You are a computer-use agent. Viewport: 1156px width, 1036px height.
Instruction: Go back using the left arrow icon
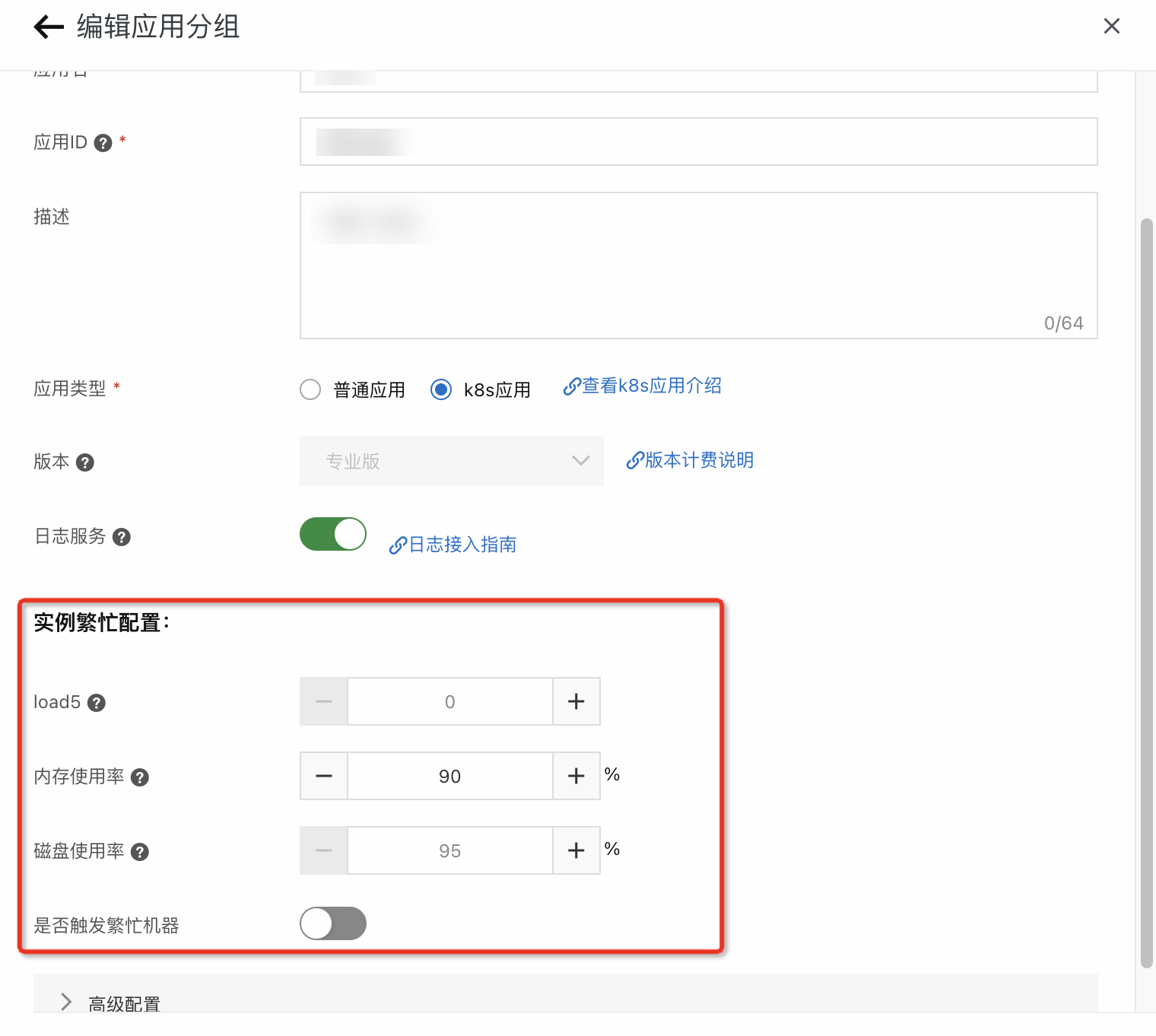point(49,27)
